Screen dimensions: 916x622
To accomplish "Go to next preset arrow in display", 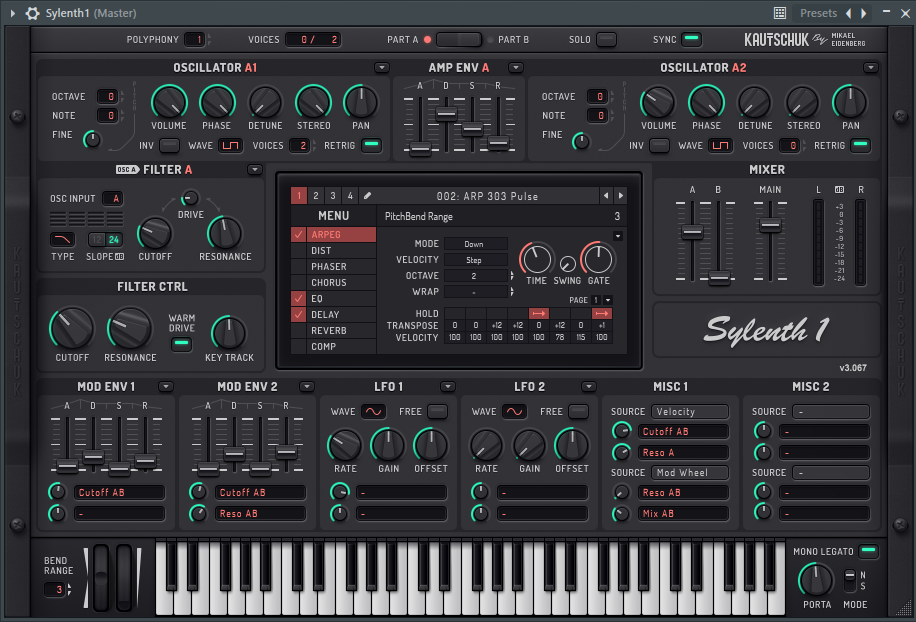I will pos(620,196).
